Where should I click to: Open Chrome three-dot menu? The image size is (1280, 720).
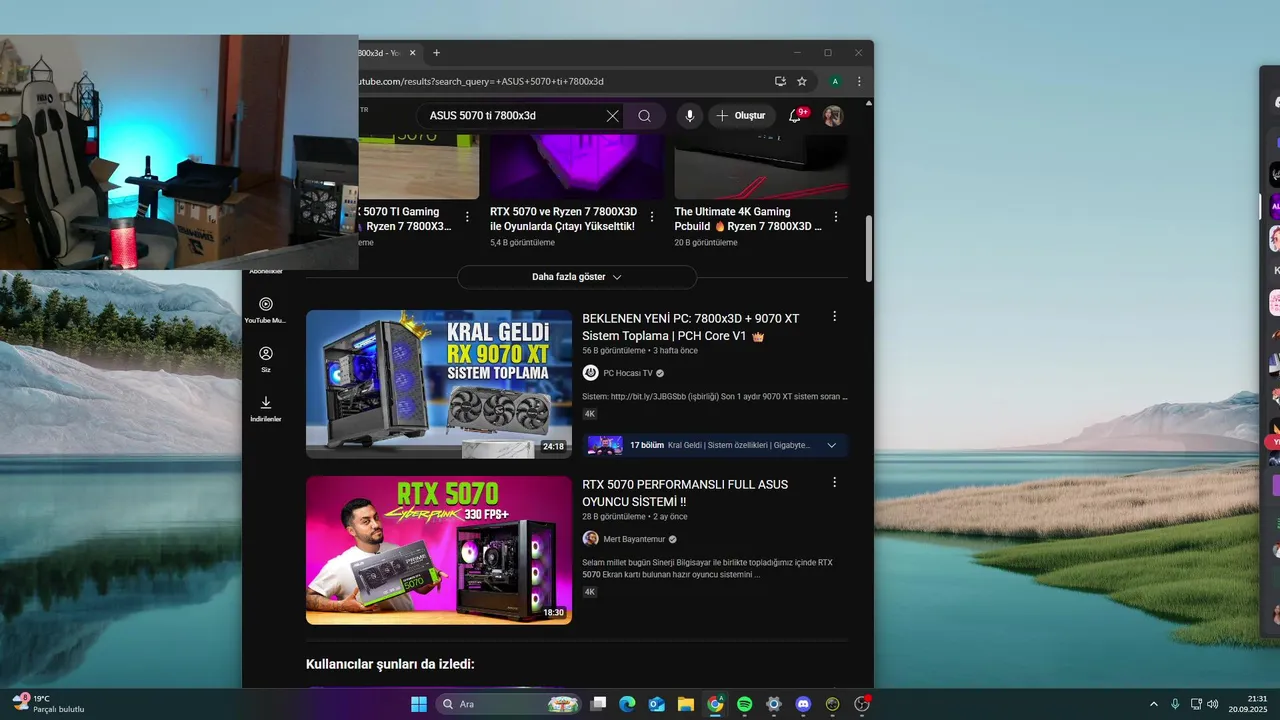click(x=859, y=81)
